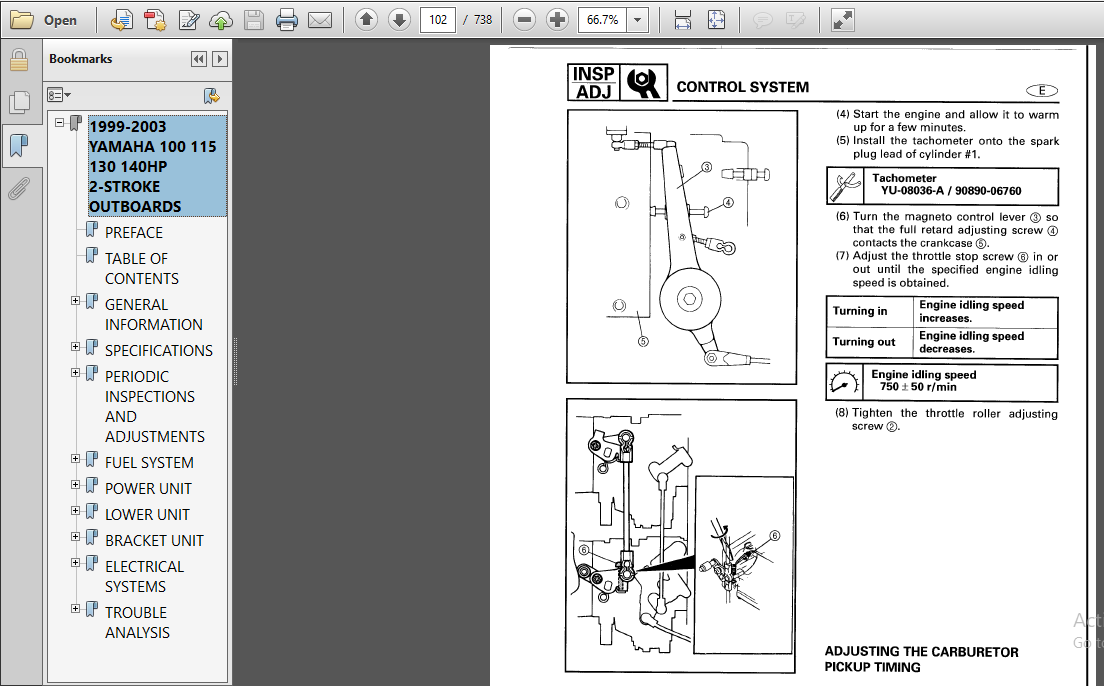Screen dimensions: 1104x686
Task: Expand the ELECTRICAL SYSTEMS bookmark
Action: (75, 563)
